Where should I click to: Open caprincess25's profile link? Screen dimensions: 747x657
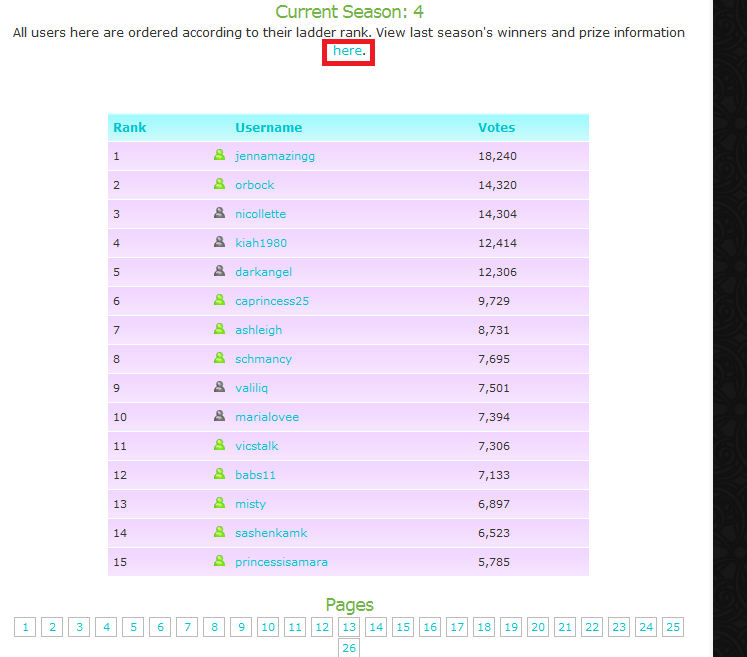(272, 302)
